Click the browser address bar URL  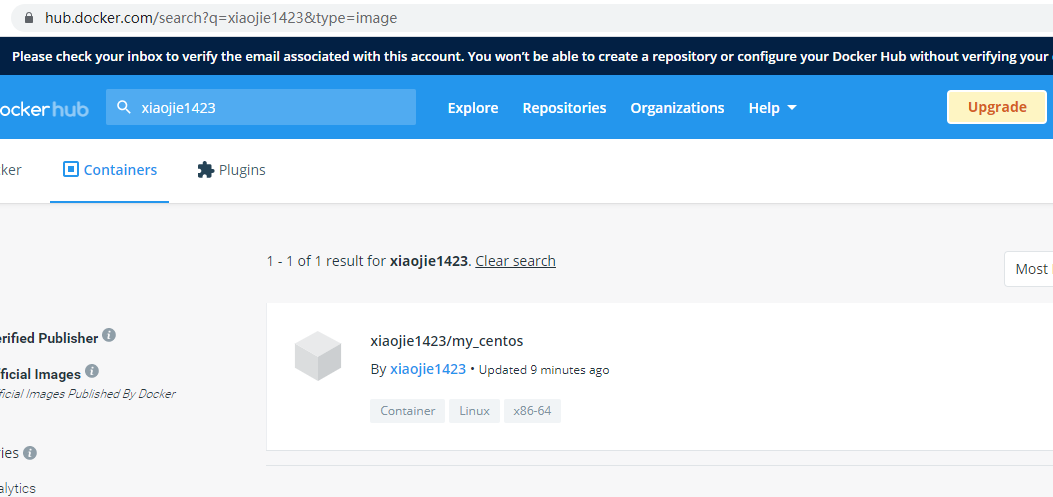click(x=221, y=18)
